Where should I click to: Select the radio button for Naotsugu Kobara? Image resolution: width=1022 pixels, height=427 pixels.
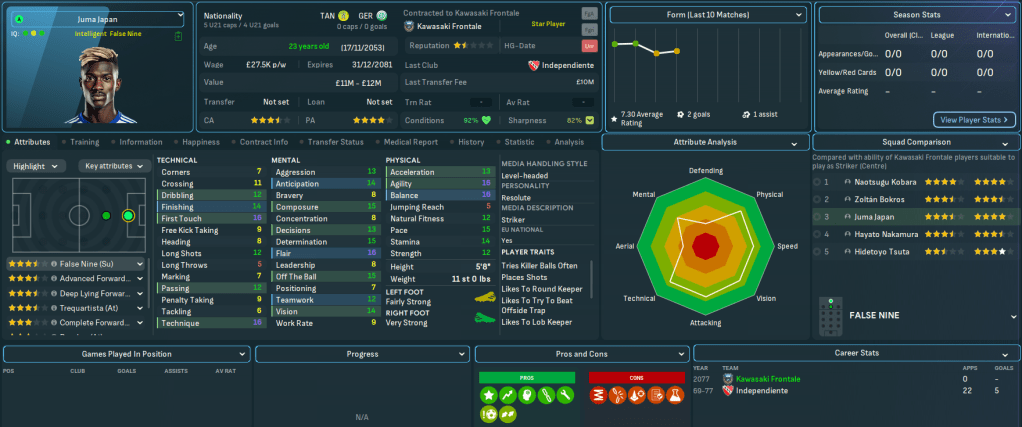(x=817, y=183)
